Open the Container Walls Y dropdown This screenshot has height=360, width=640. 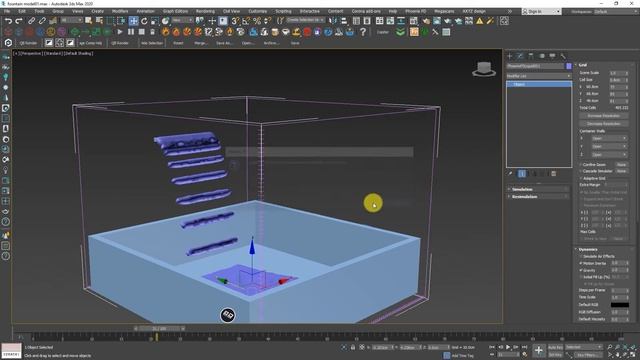pos(609,146)
